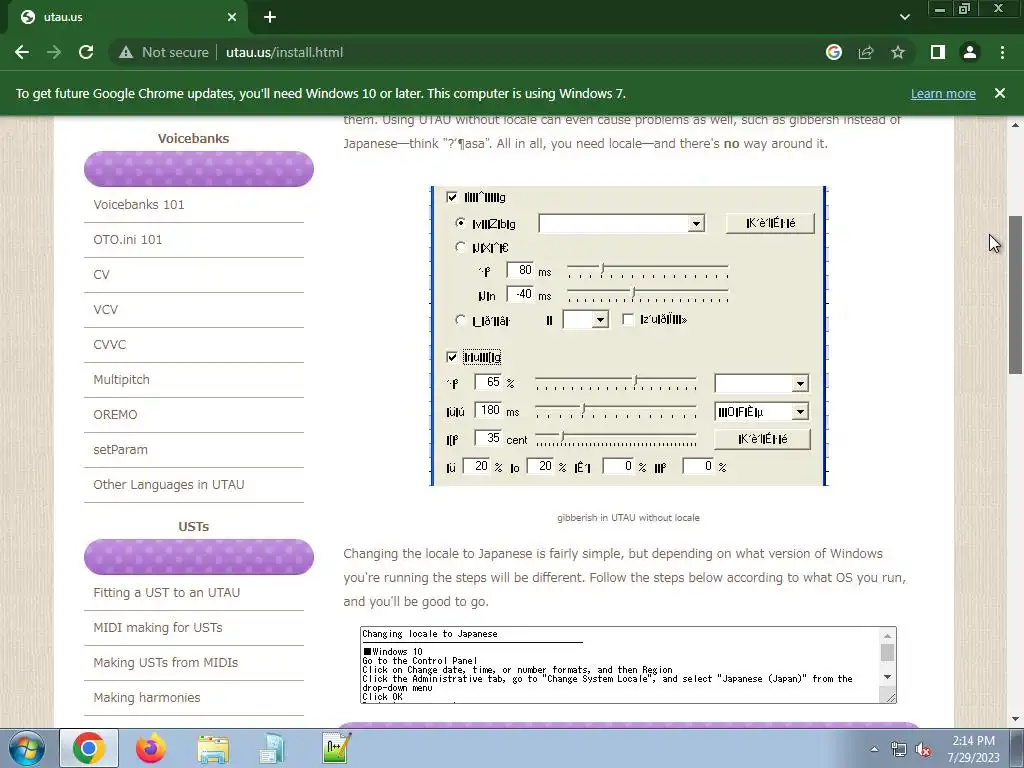1024x768 pixels.
Task: Click the caption 'gibberish in UTAU without locale'
Action: [x=628, y=518]
